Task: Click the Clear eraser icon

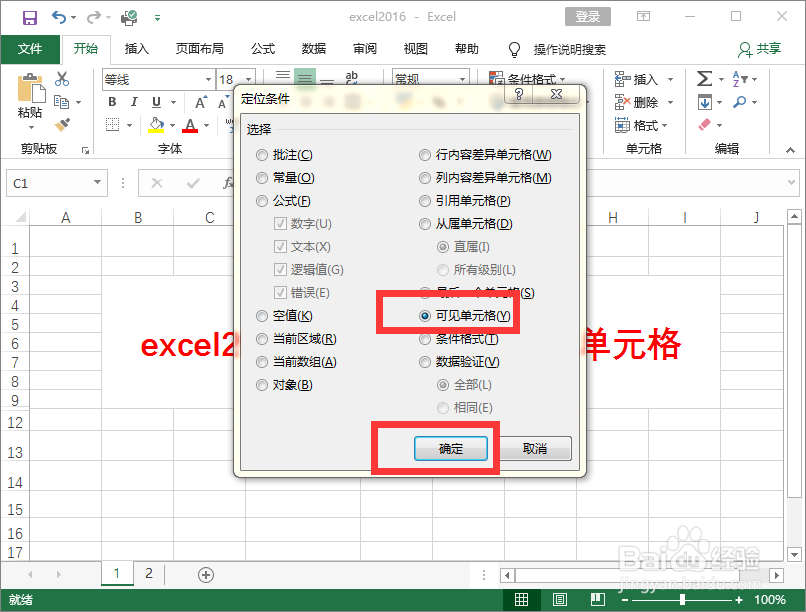Action: point(705,124)
